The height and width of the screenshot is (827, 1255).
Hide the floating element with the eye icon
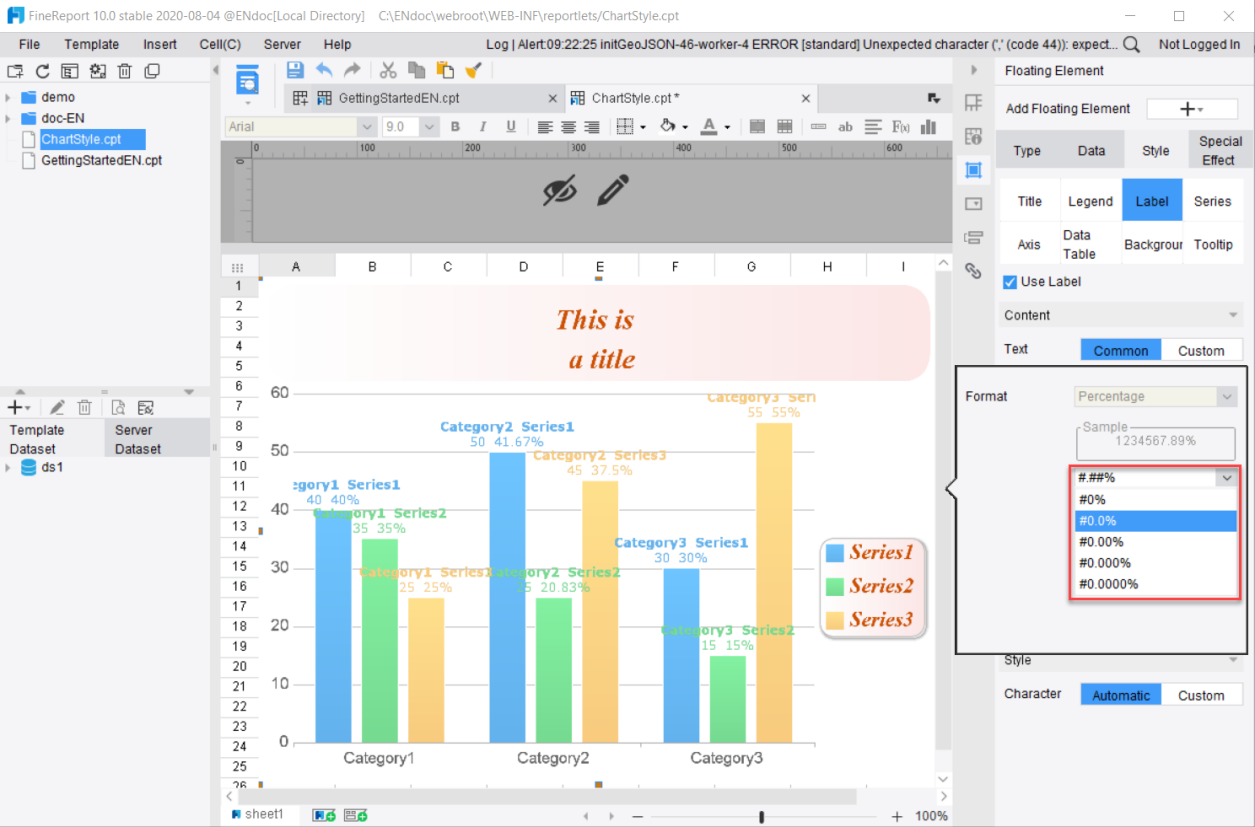point(560,189)
